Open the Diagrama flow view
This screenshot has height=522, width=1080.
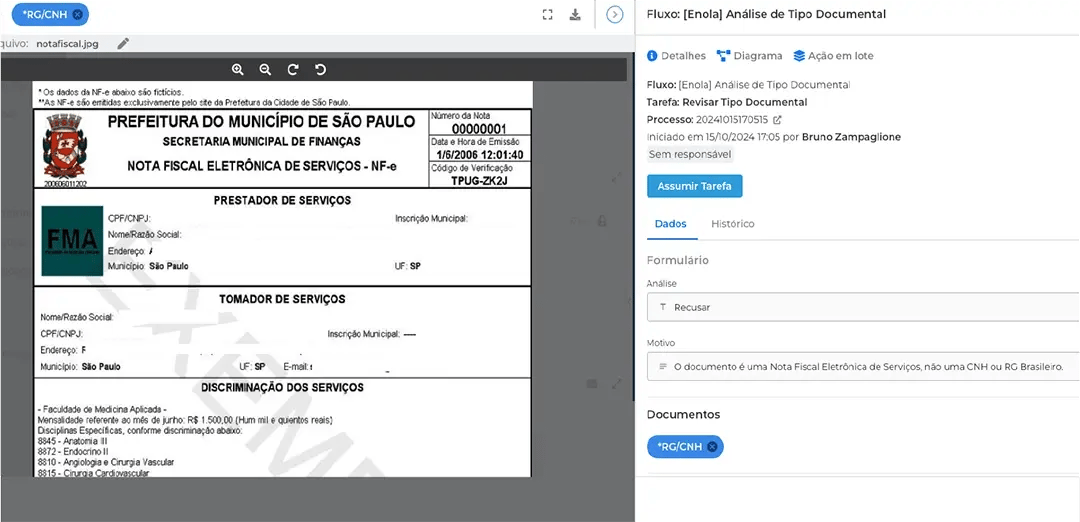pos(749,56)
